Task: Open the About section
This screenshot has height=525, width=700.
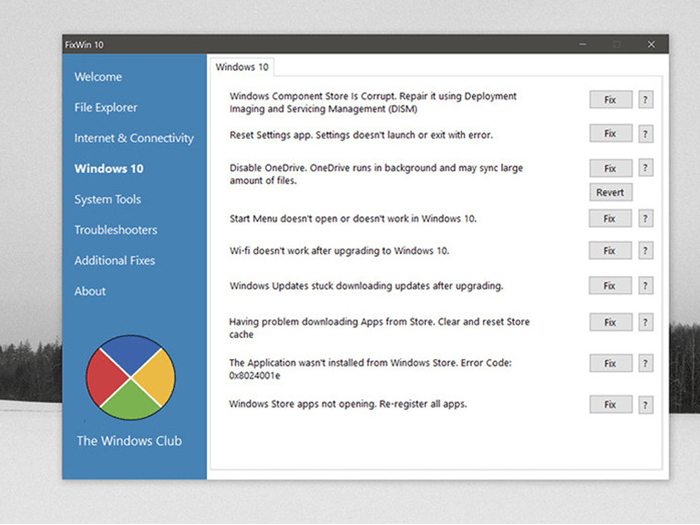Action: point(90,291)
